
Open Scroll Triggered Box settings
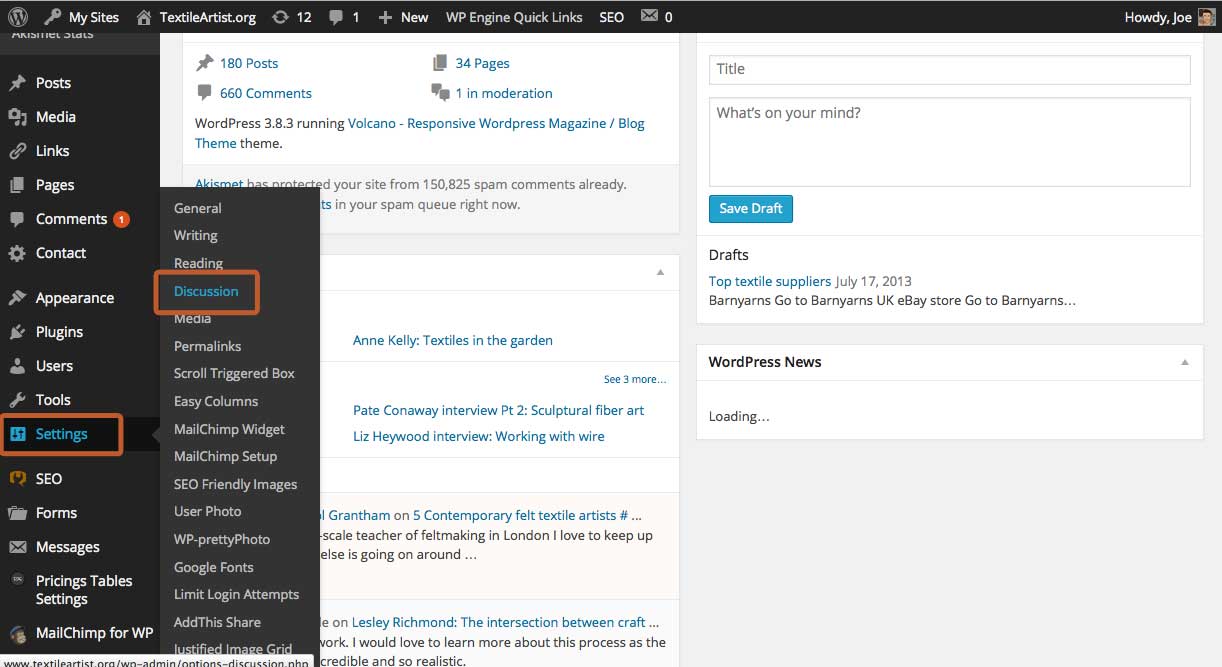[x=234, y=373]
